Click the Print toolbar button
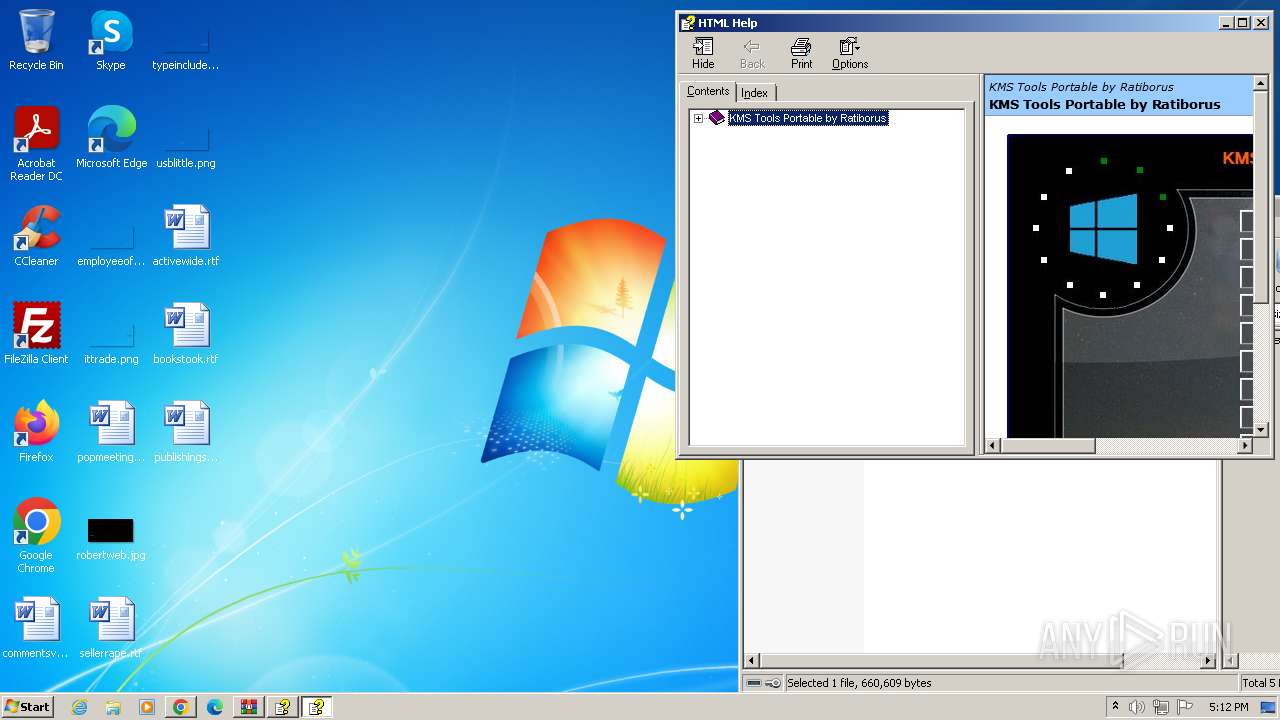This screenshot has height=720, width=1280. coord(801,54)
